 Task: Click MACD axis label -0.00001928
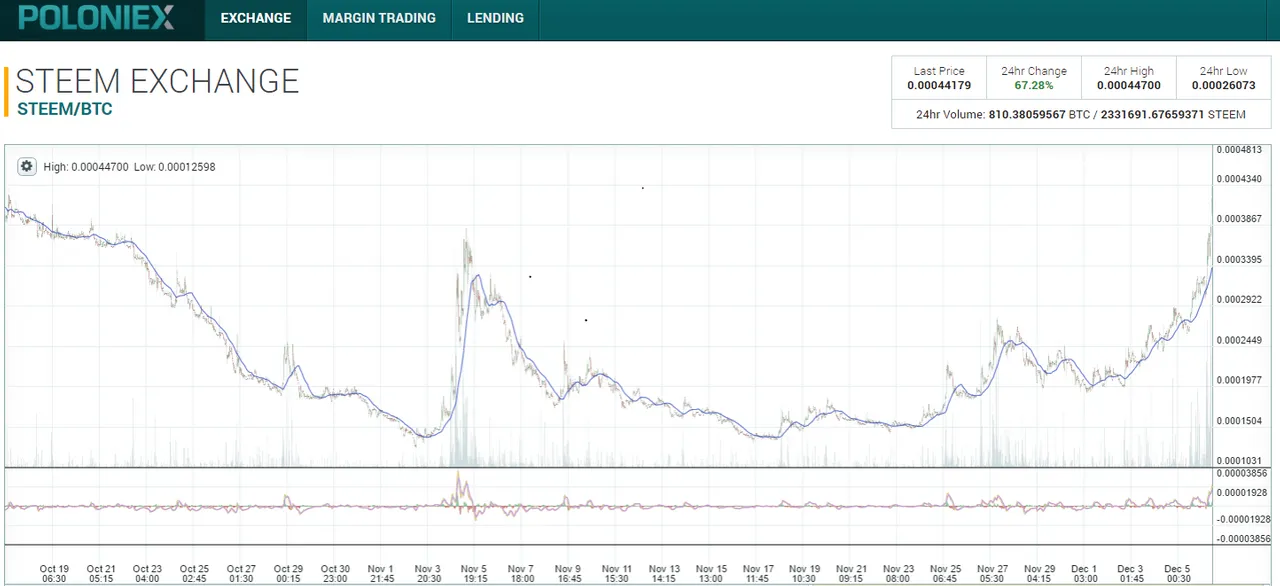[x=1243, y=519]
